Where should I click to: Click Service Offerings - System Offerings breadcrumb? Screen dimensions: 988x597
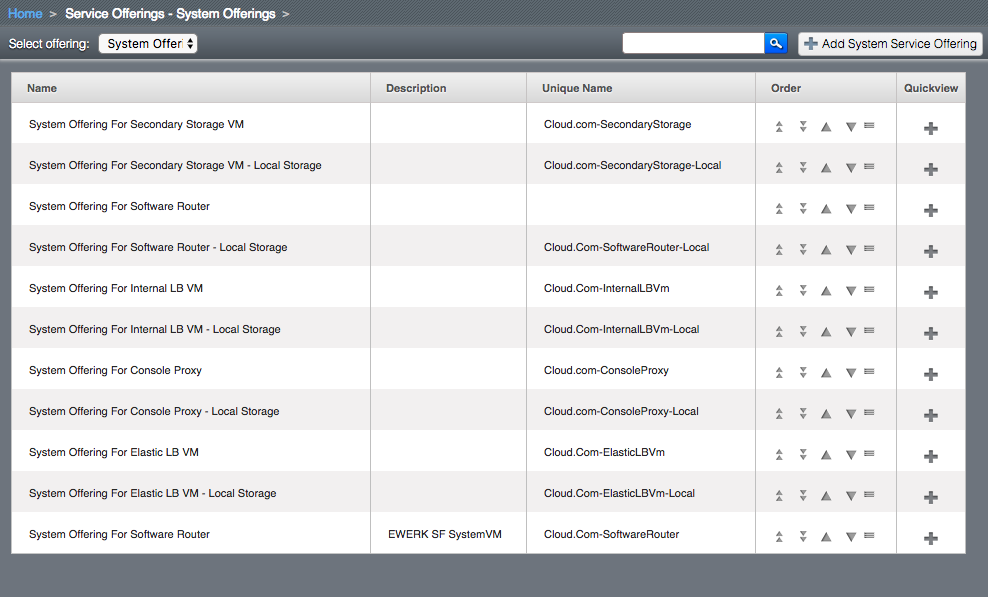pos(170,13)
